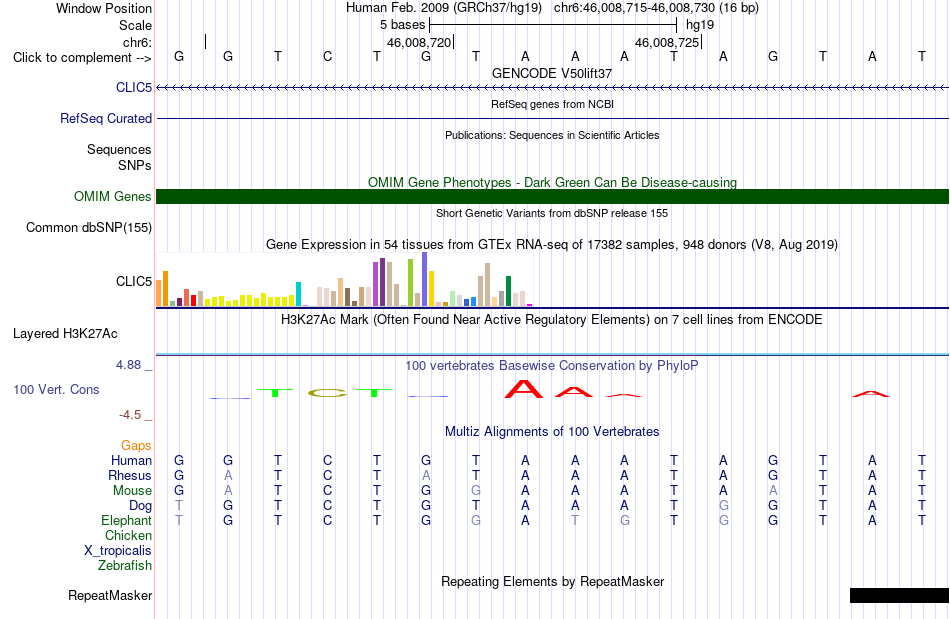Click the C base in the top sequence row
Image resolution: width=950 pixels, height=619 pixels.
pos(327,56)
